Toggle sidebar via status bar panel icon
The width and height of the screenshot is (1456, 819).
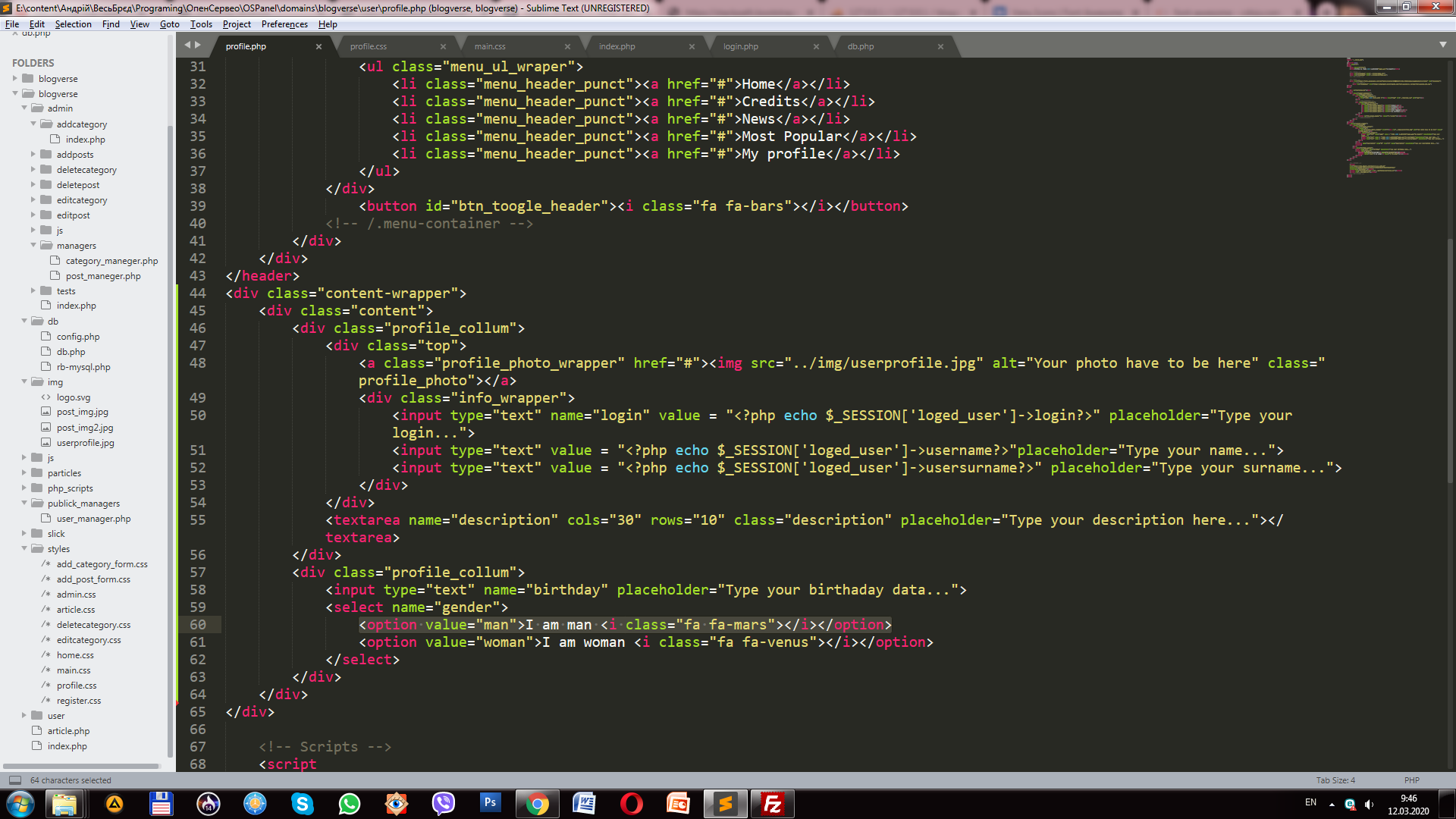click(x=14, y=780)
